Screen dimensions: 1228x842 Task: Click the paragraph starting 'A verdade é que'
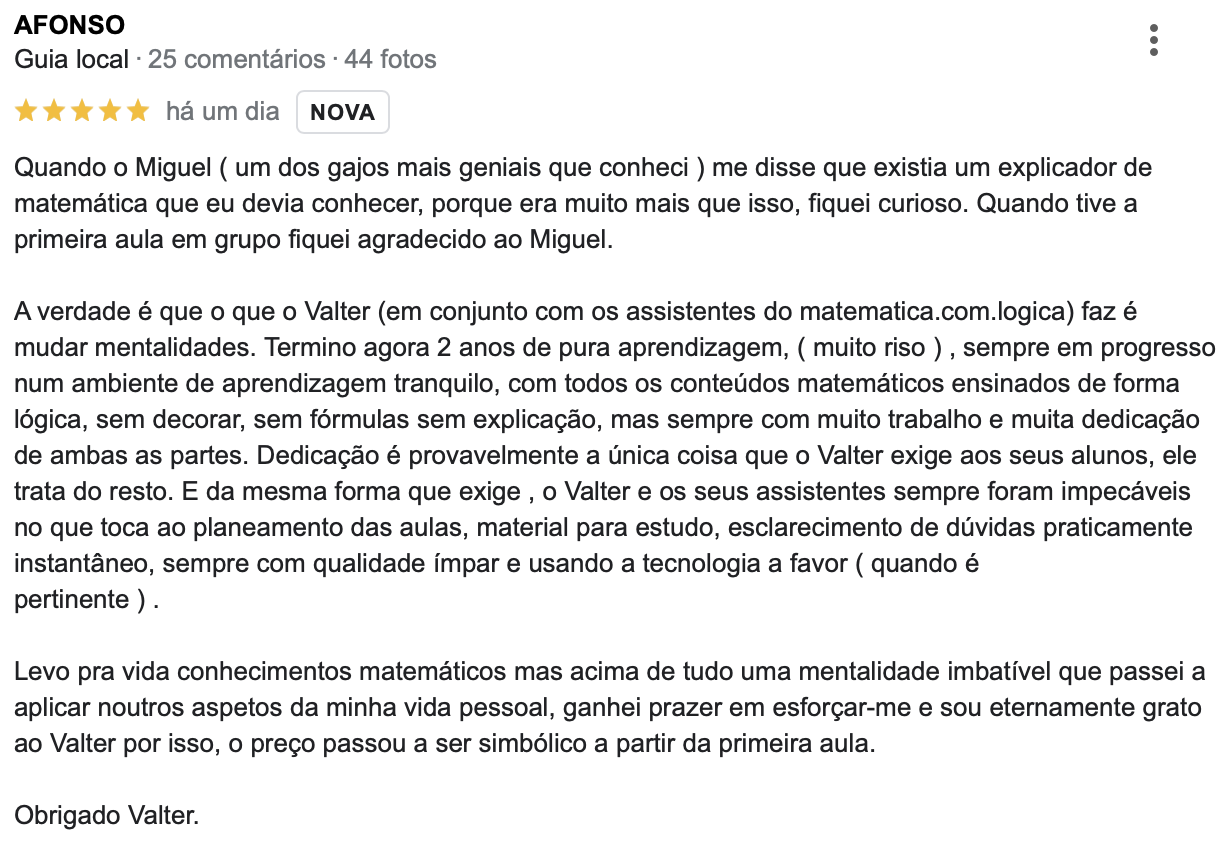click(x=615, y=456)
